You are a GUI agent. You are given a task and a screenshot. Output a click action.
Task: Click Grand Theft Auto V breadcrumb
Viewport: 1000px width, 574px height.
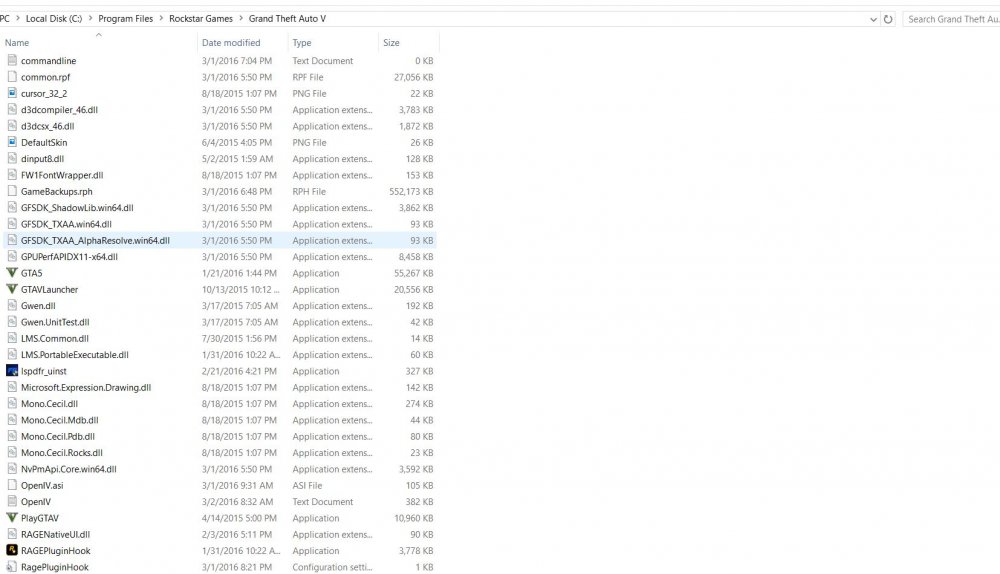pyautogui.click(x=287, y=19)
